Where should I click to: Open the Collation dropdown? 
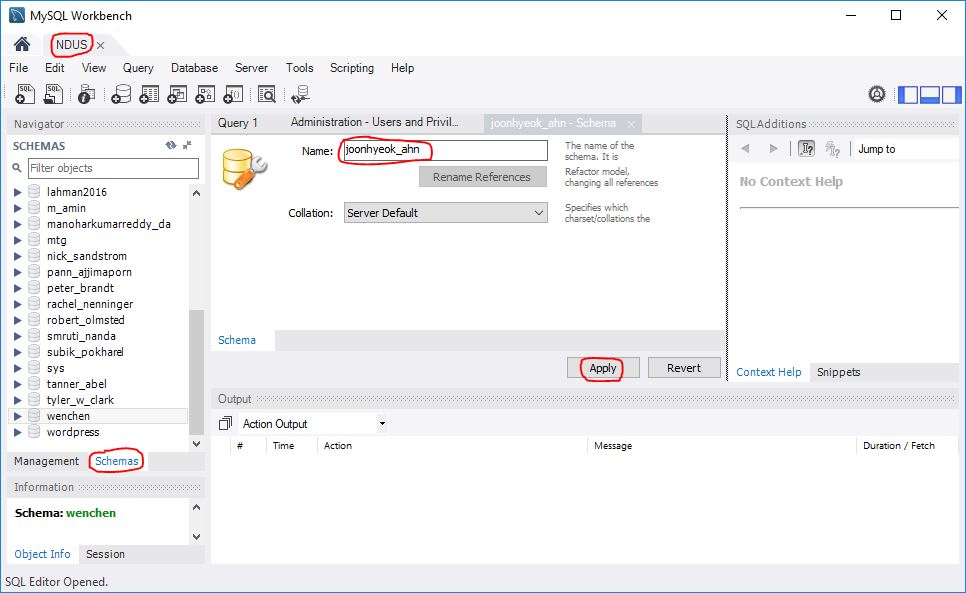click(445, 213)
